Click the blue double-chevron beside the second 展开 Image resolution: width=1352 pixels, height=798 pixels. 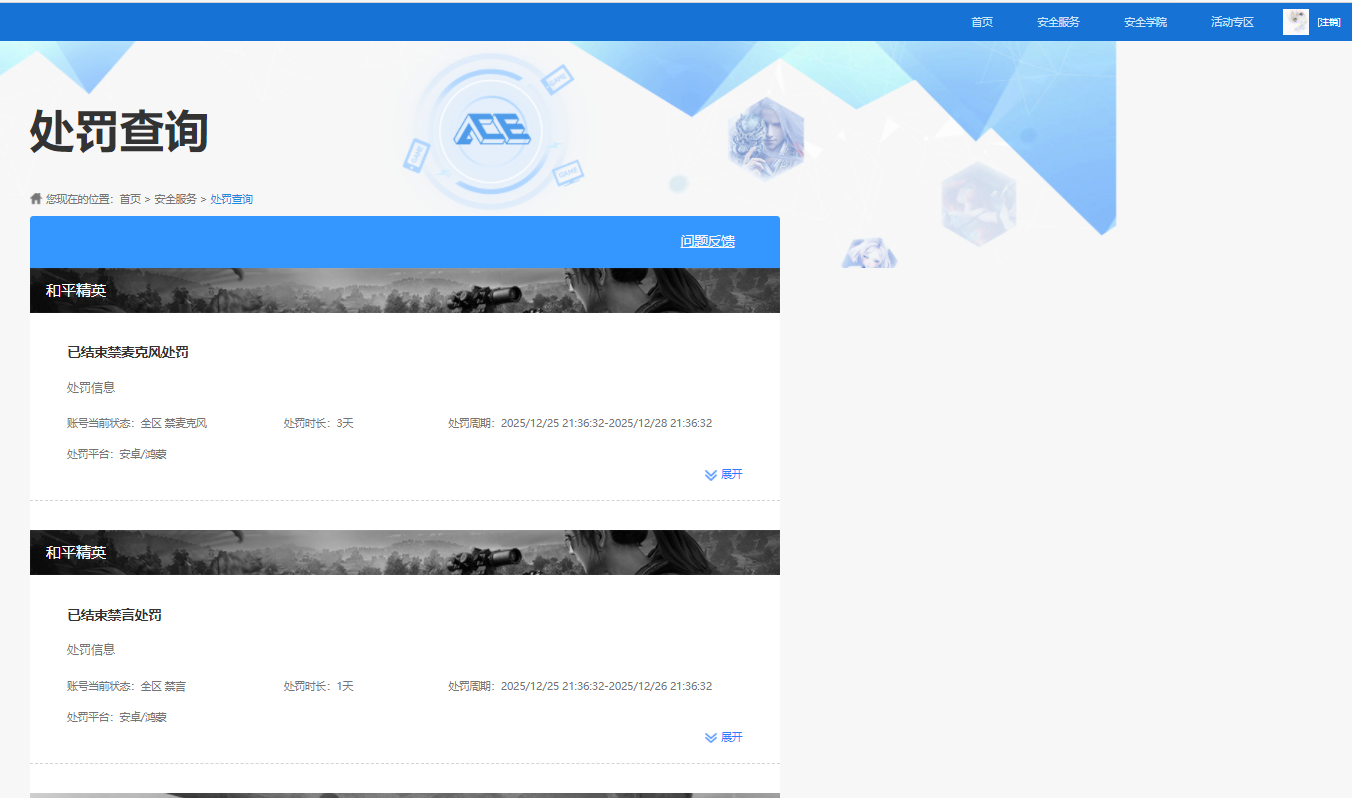(710, 737)
